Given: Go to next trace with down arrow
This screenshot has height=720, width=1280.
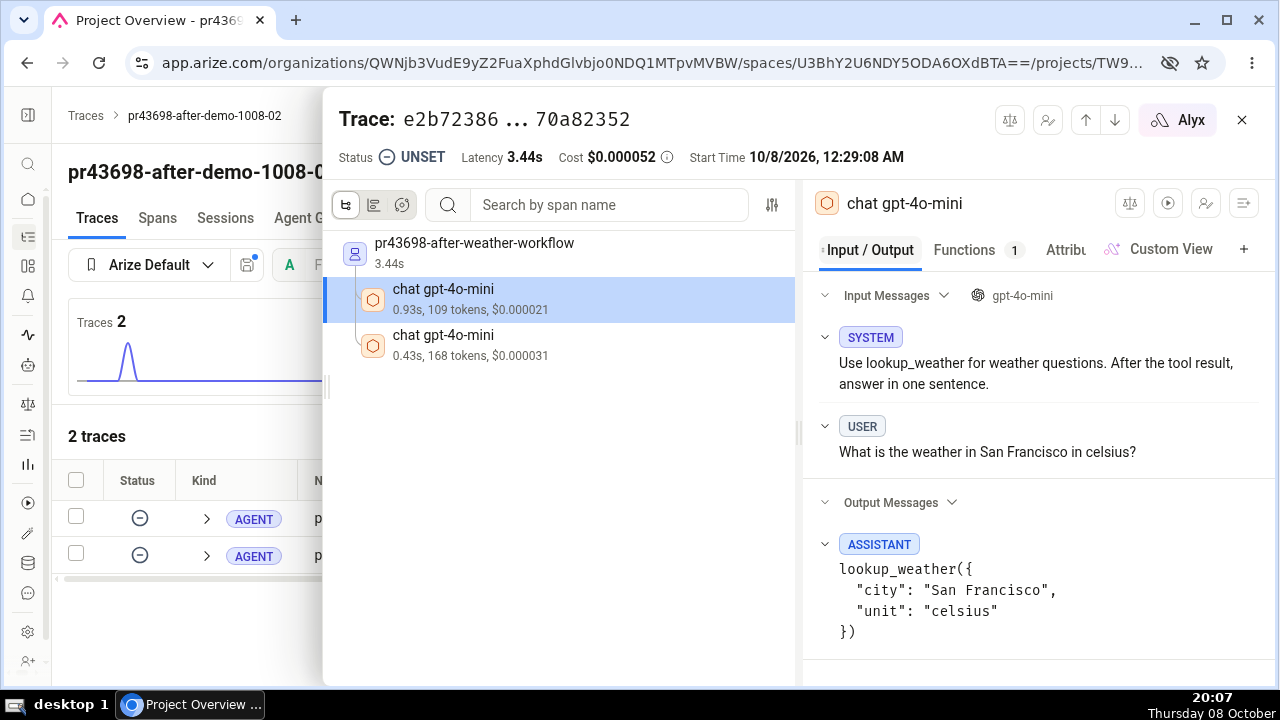Looking at the screenshot, I should tap(1116, 120).
